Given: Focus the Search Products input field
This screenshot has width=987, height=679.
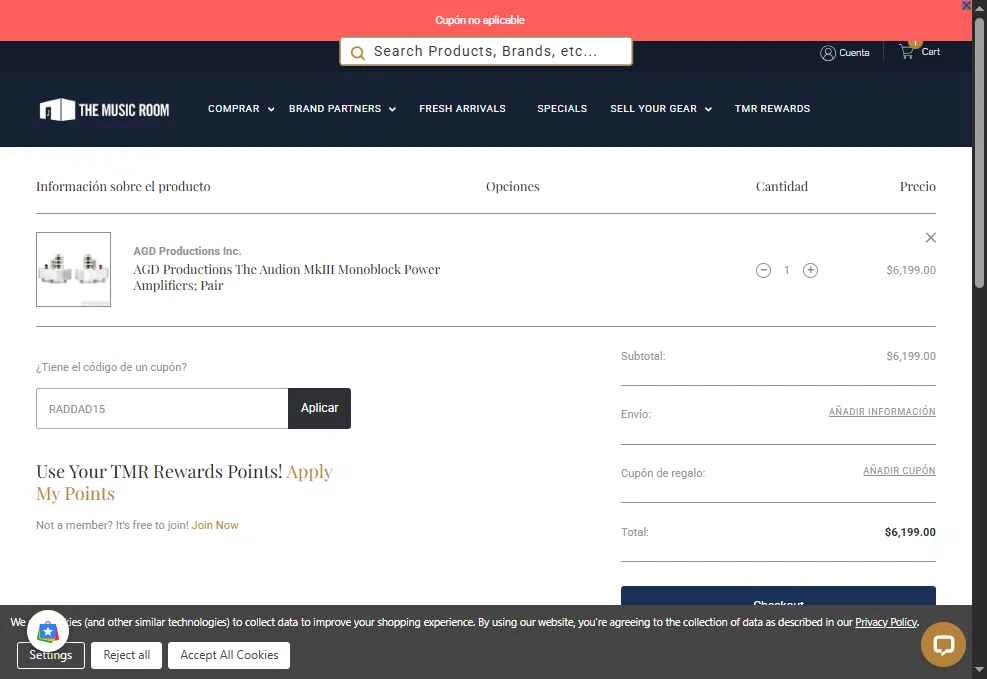Looking at the screenshot, I should pos(486,52).
